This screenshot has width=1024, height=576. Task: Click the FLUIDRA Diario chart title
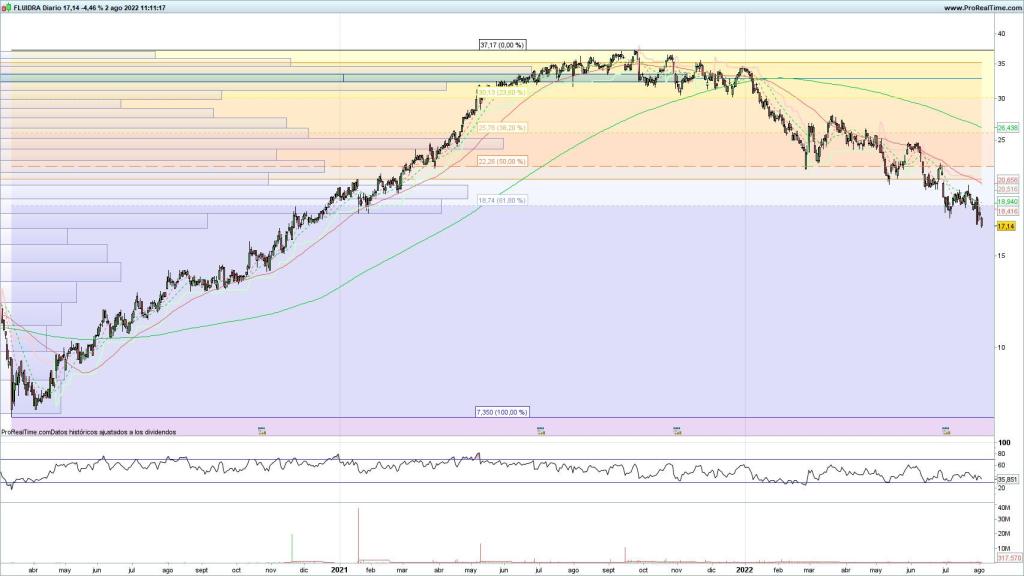pos(90,7)
